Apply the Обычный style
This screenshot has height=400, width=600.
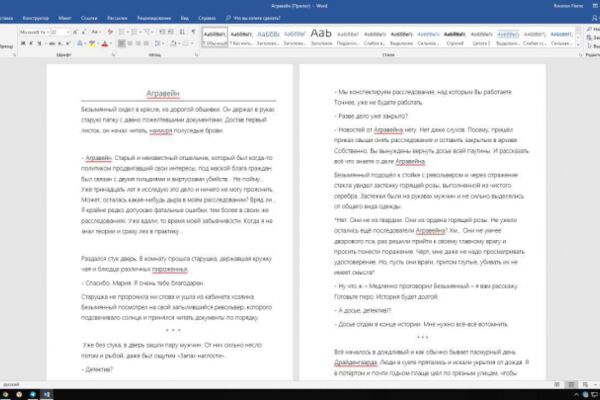point(215,38)
